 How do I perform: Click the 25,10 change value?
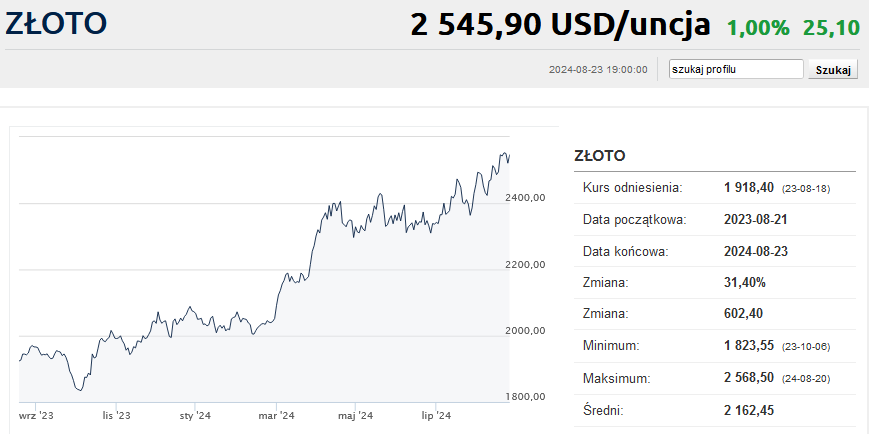tap(831, 27)
